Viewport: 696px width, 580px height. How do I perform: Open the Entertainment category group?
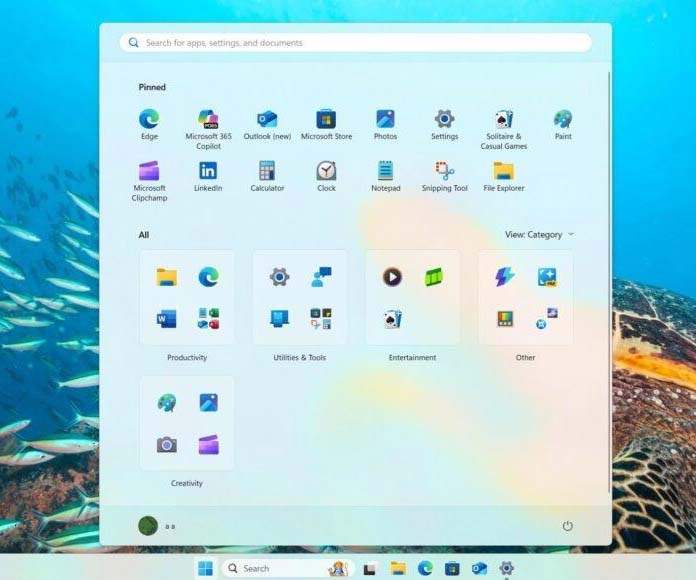pos(413,298)
